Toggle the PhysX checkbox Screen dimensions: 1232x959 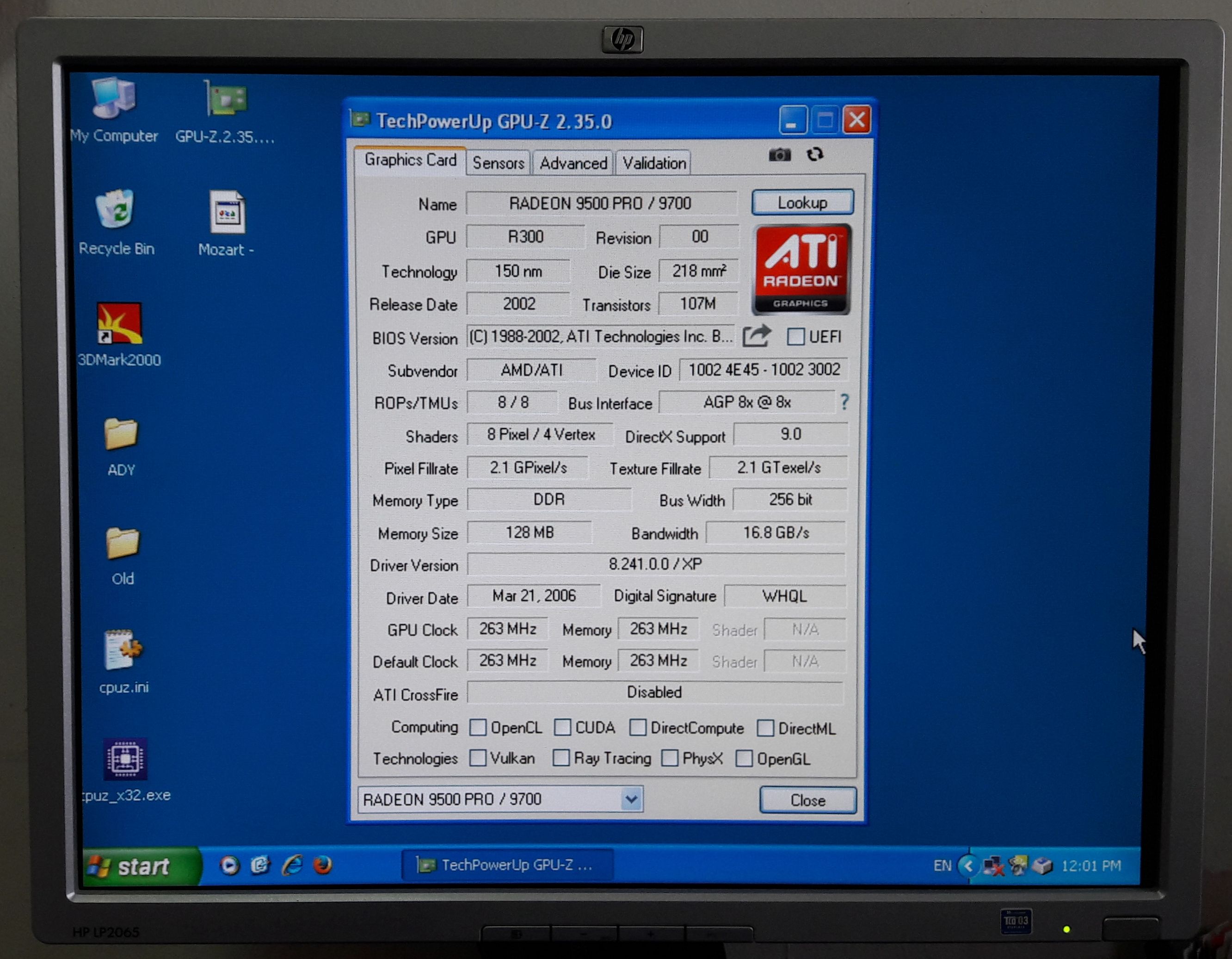click(x=670, y=758)
